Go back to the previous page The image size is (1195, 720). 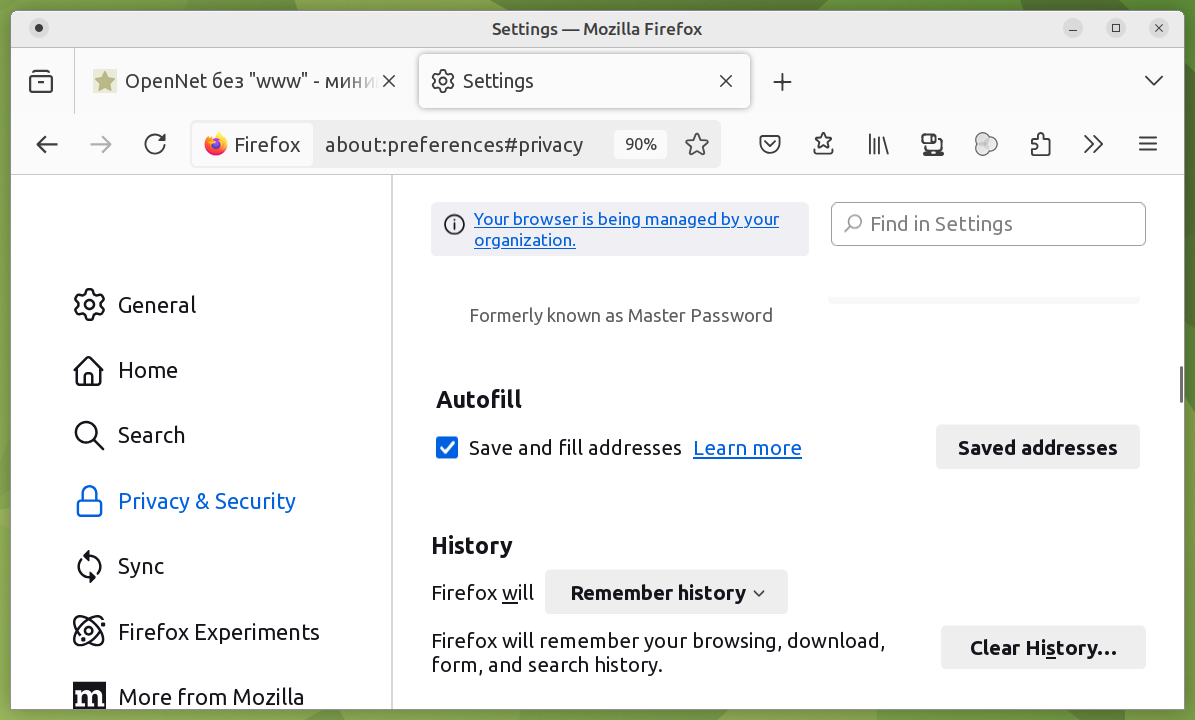47,145
